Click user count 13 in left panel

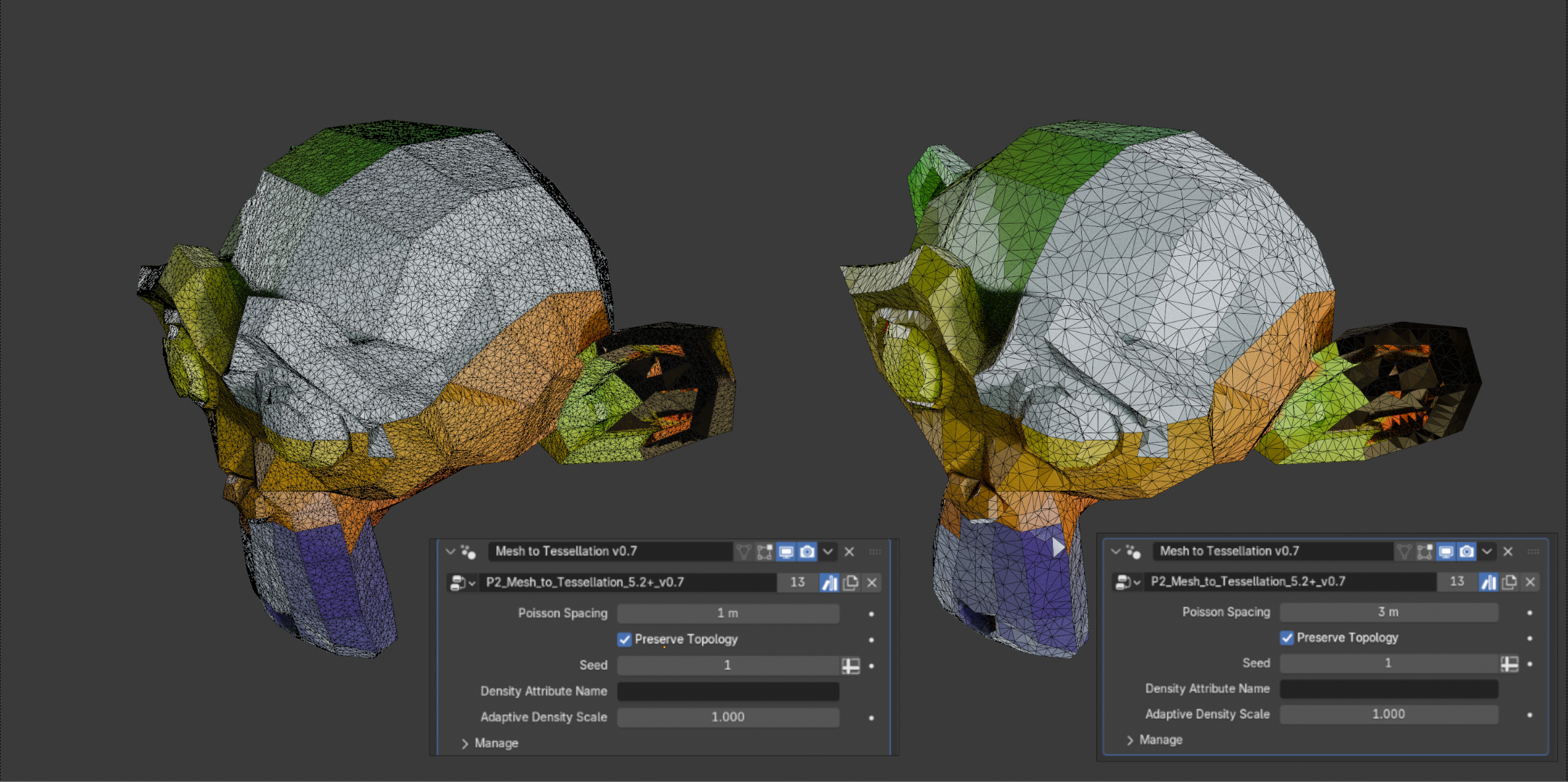point(798,582)
